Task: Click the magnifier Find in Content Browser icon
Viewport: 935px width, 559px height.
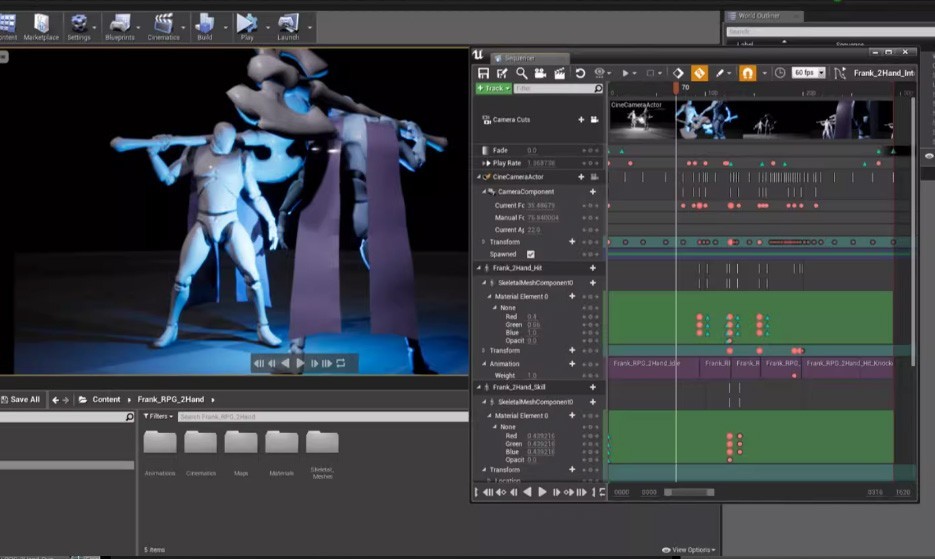Action: [x=521, y=73]
